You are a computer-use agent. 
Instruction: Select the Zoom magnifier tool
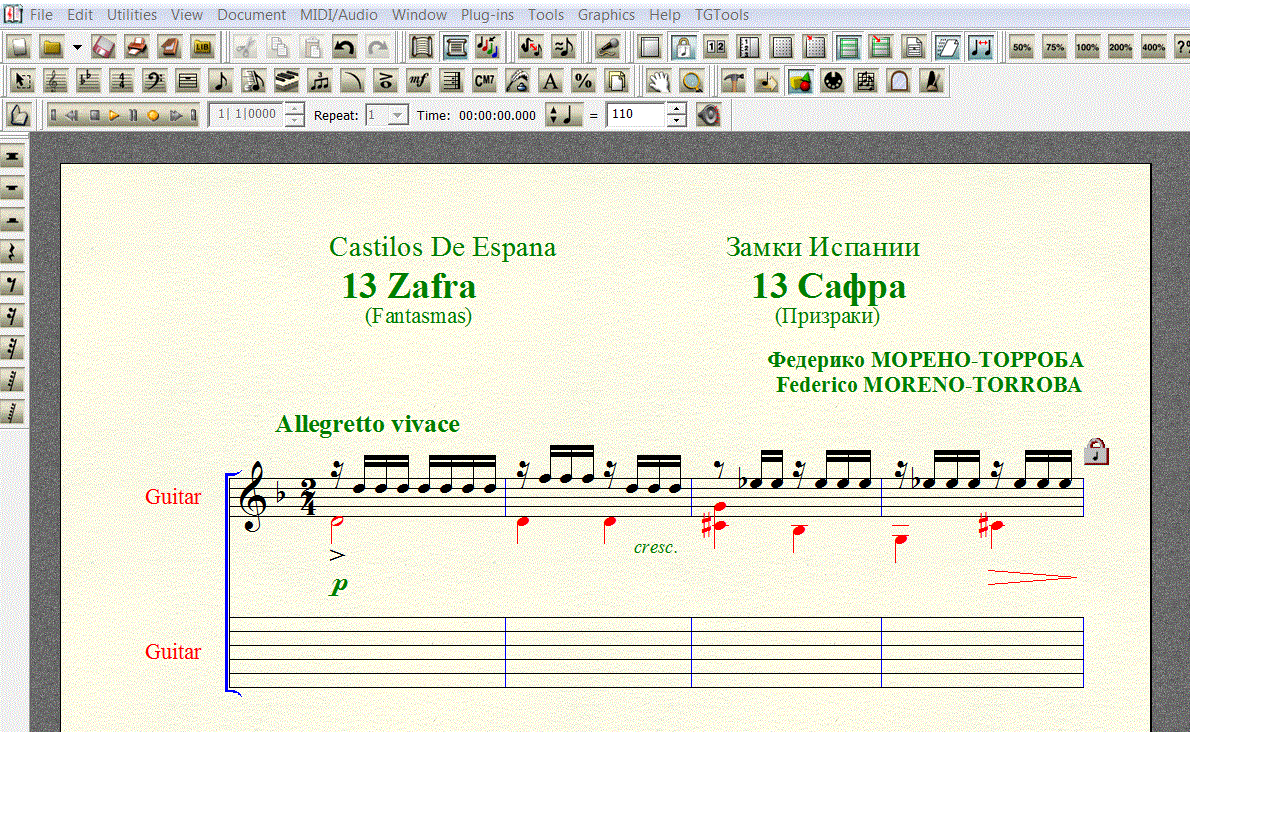click(x=690, y=81)
